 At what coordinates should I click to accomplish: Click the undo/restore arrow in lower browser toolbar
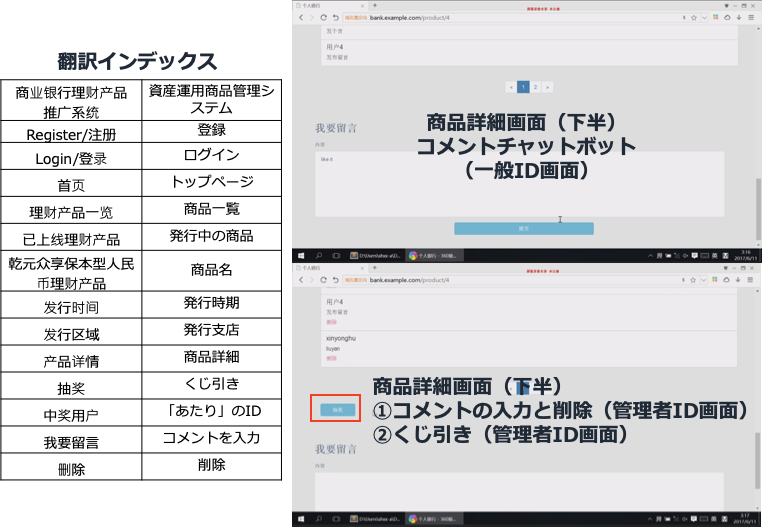[x=335, y=280]
